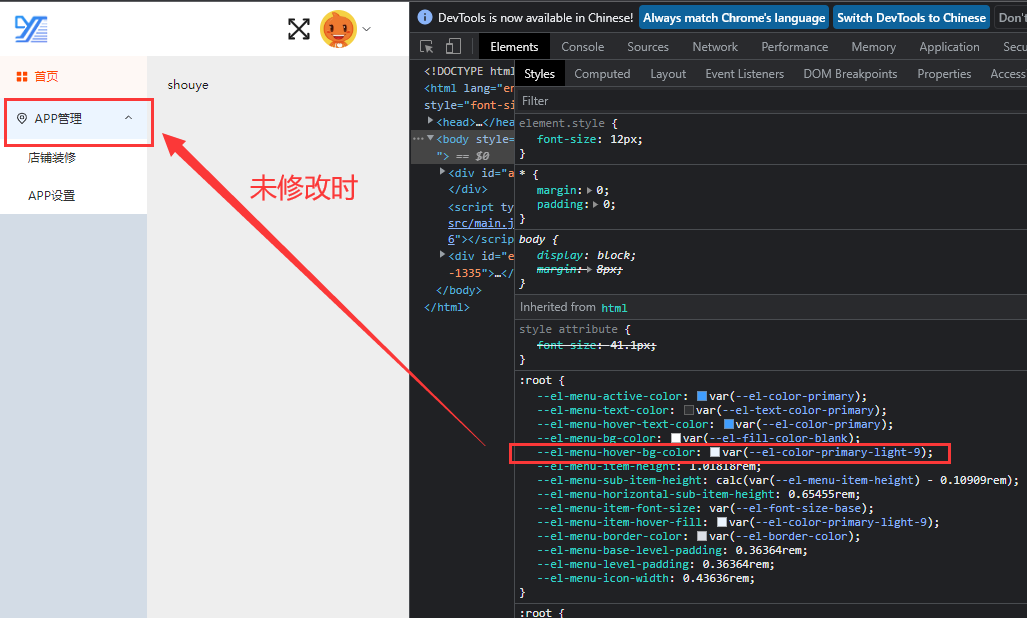Activate the inspect element picker icon
This screenshot has height=618, width=1027.
(426, 46)
